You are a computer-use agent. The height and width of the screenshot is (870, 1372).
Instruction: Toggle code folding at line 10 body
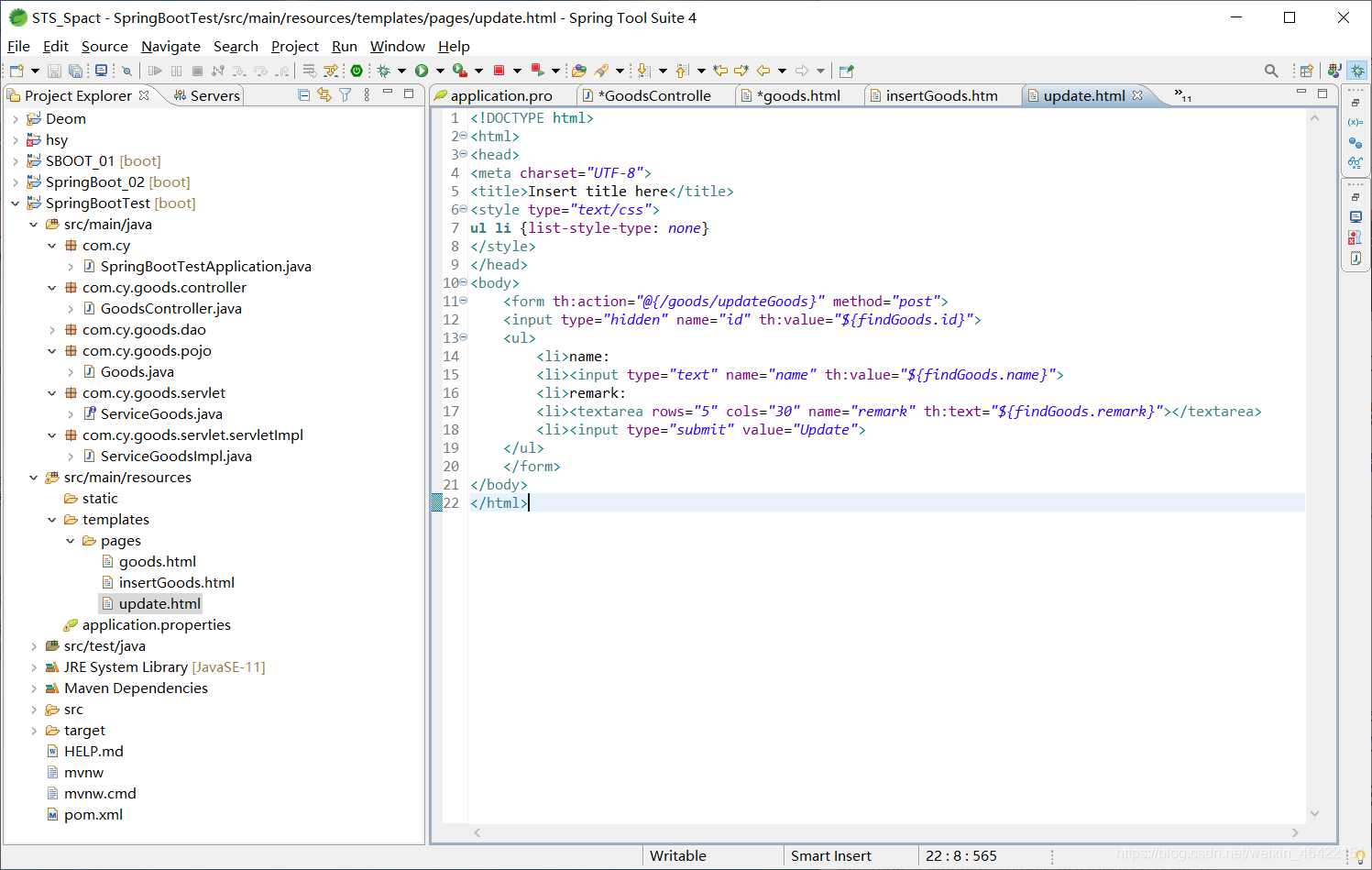pyautogui.click(x=463, y=282)
